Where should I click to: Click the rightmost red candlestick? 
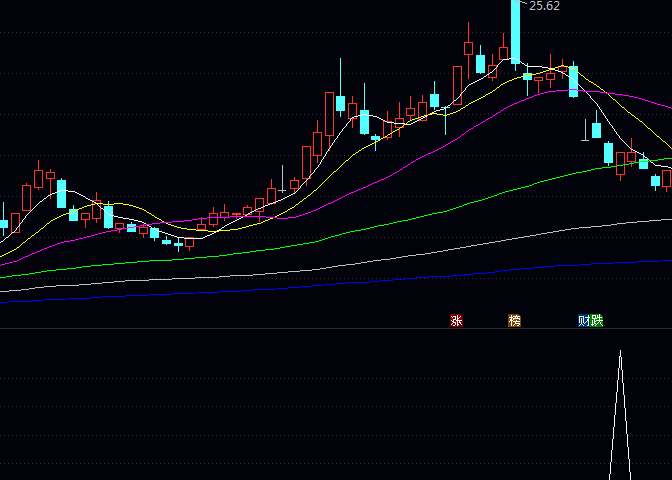point(667,178)
